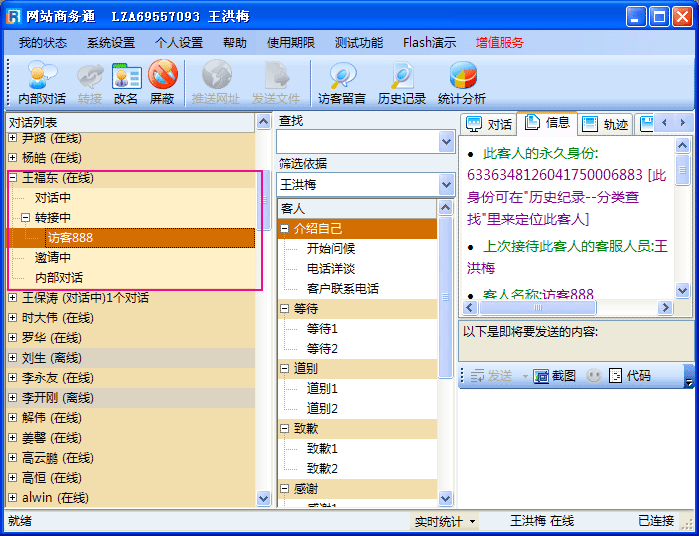
Task: Collapse the 介绍自己 category
Action: tap(285, 229)
